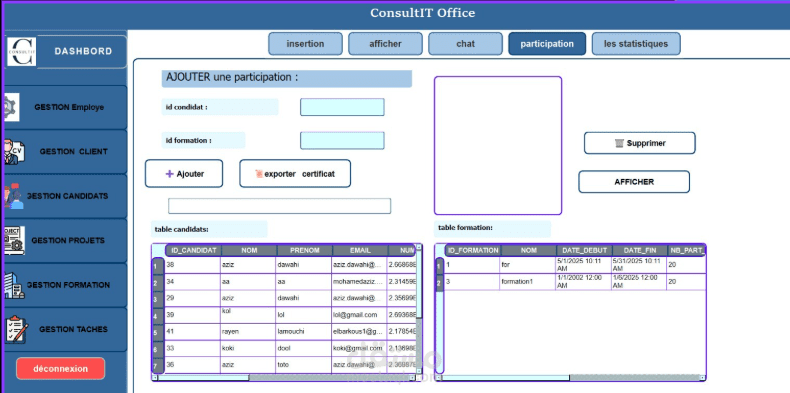790x393 pixels.
Task: Click the ConsultIT logo in the sidebar
Action: pos(22,51)
